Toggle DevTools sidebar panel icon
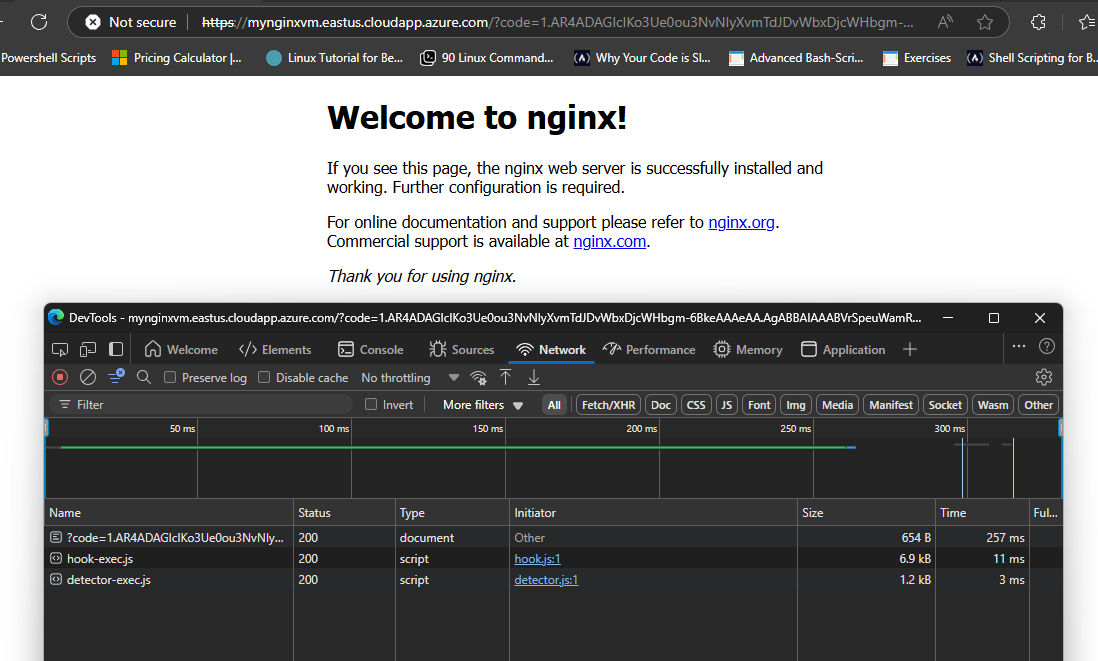 (116, 349)
